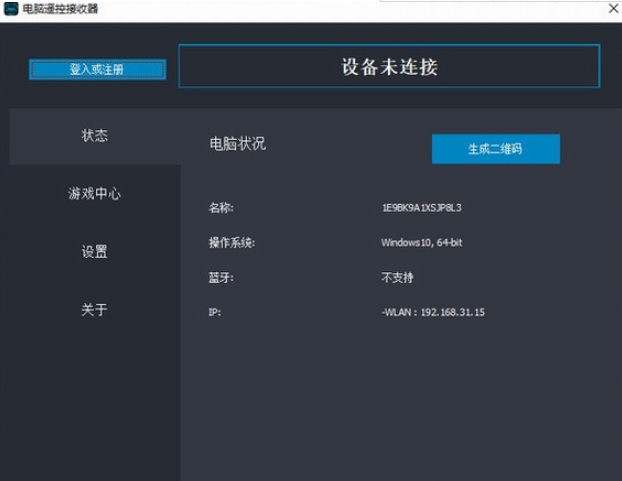Click the computer name 1E9BK9A1XSJP8L3
Viewport: 622px width, 481px height.
[x=421, y=208]
